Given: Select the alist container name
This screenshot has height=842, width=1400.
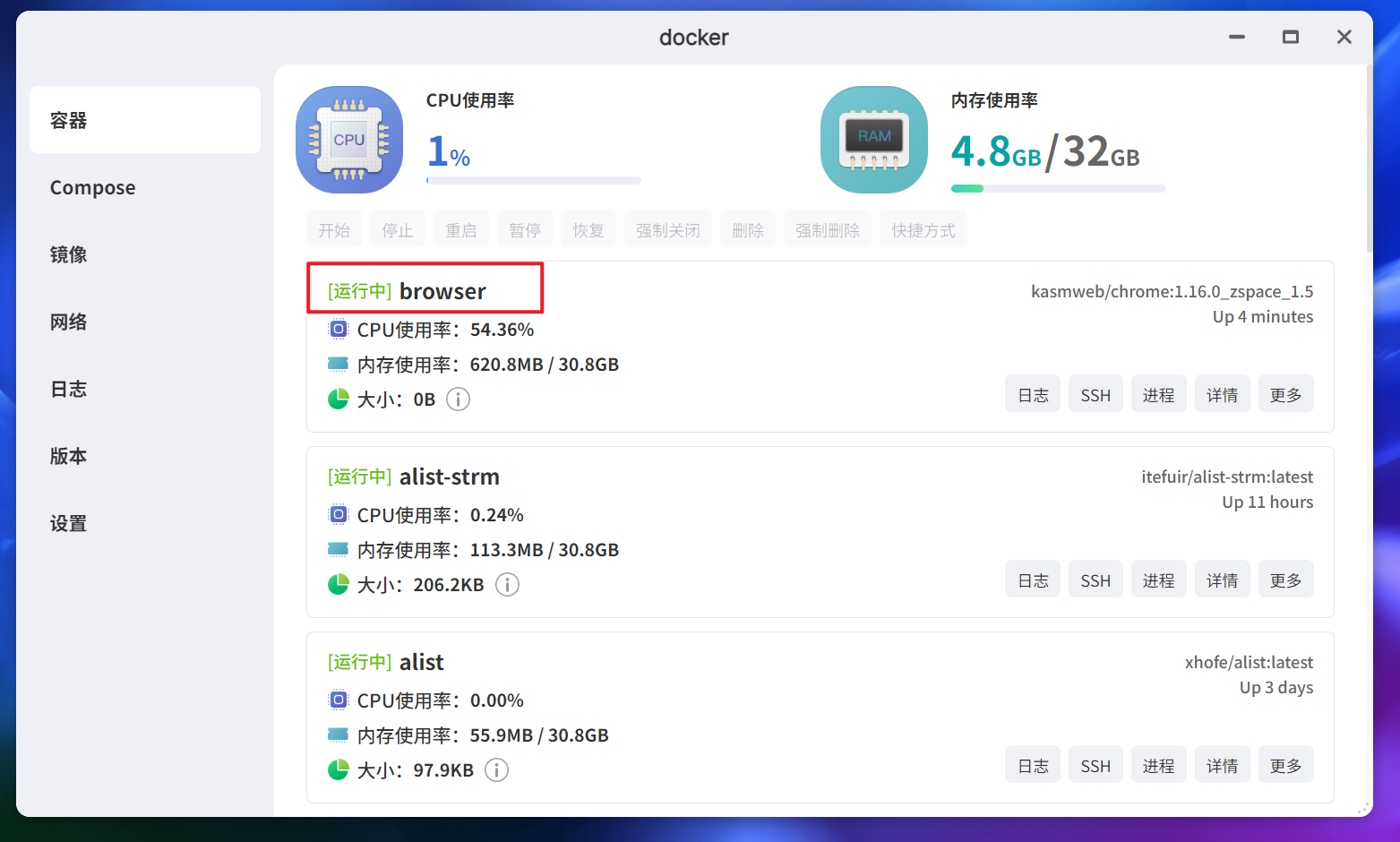Looking at the screenshot, I should click(x=422, y=662).
